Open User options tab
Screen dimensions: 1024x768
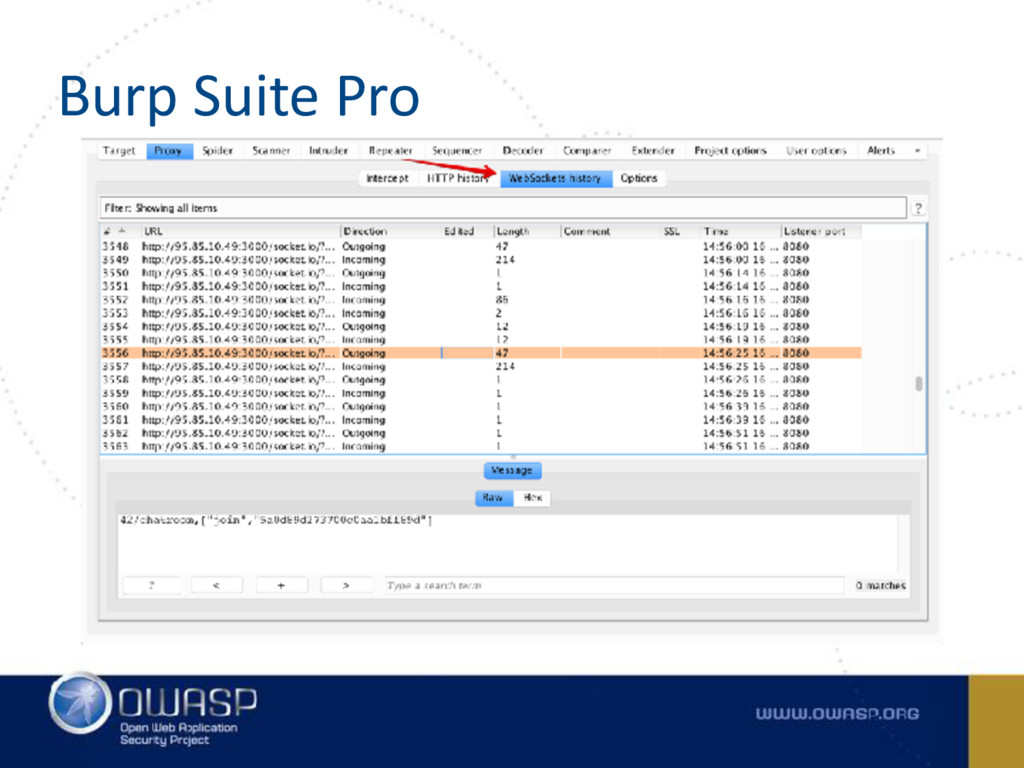tap(816, 151)
